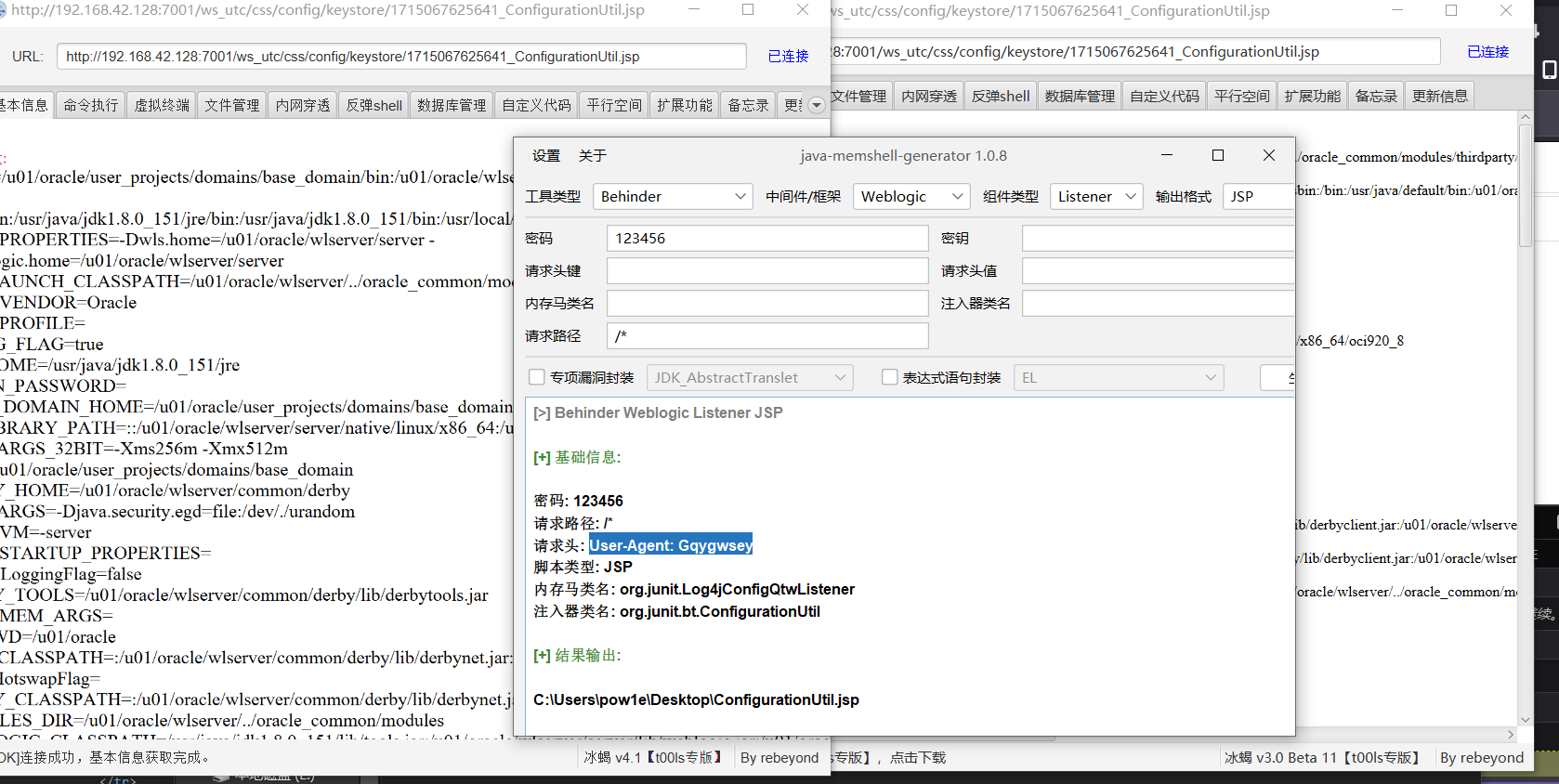The height and width of the screenshot is (784, 1559).
Task: Switch to 备忘录 tab in left window
Action: [748, 105]
